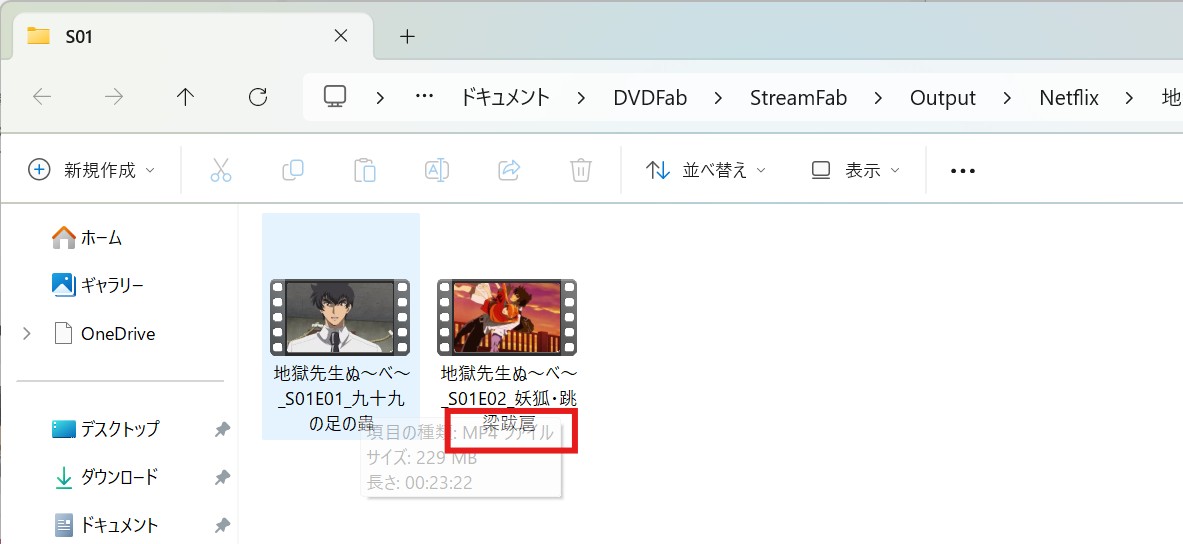Click the S01 tab folder icon
Screen dimensions: 1183x544
(x=38, y=35)
